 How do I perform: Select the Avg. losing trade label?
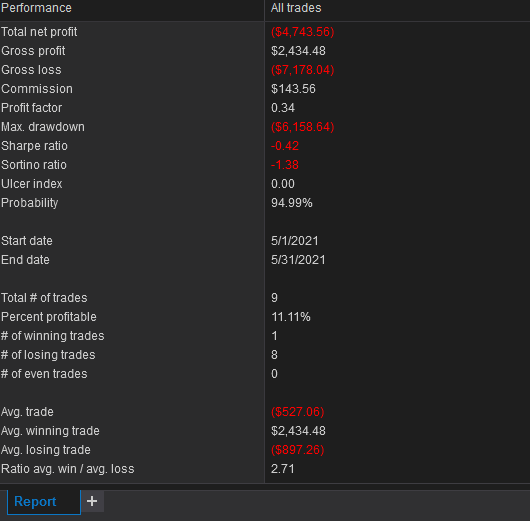[46, 450]
